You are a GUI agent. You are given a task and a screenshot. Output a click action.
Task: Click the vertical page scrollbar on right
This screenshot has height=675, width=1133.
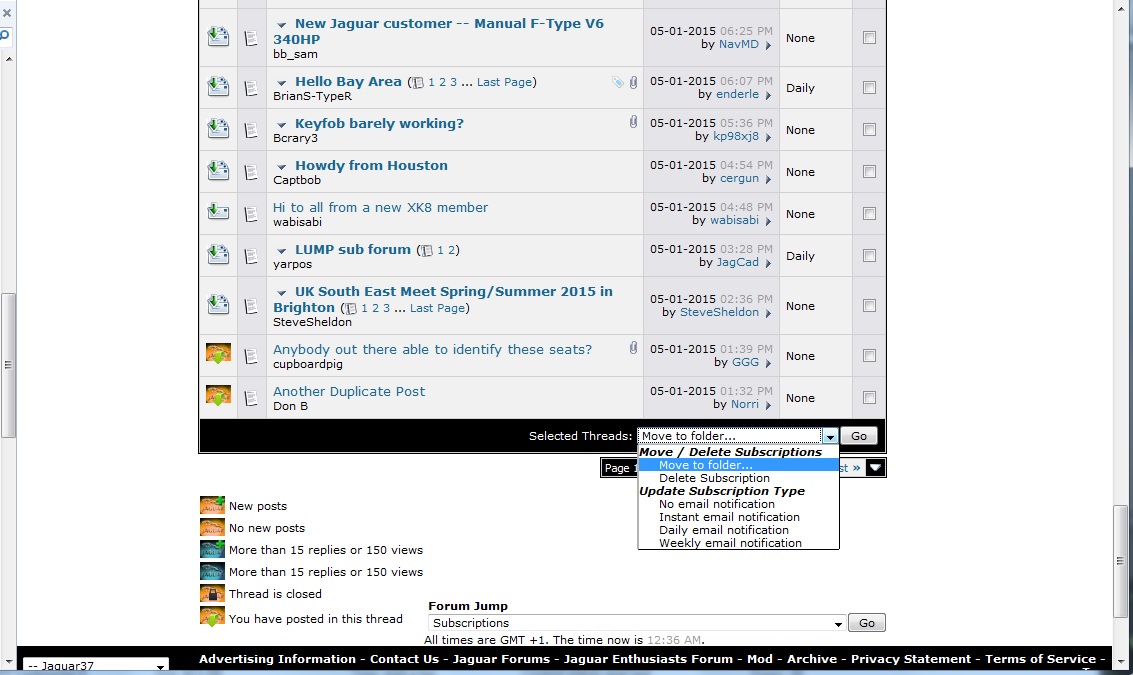click(1122, 560)
